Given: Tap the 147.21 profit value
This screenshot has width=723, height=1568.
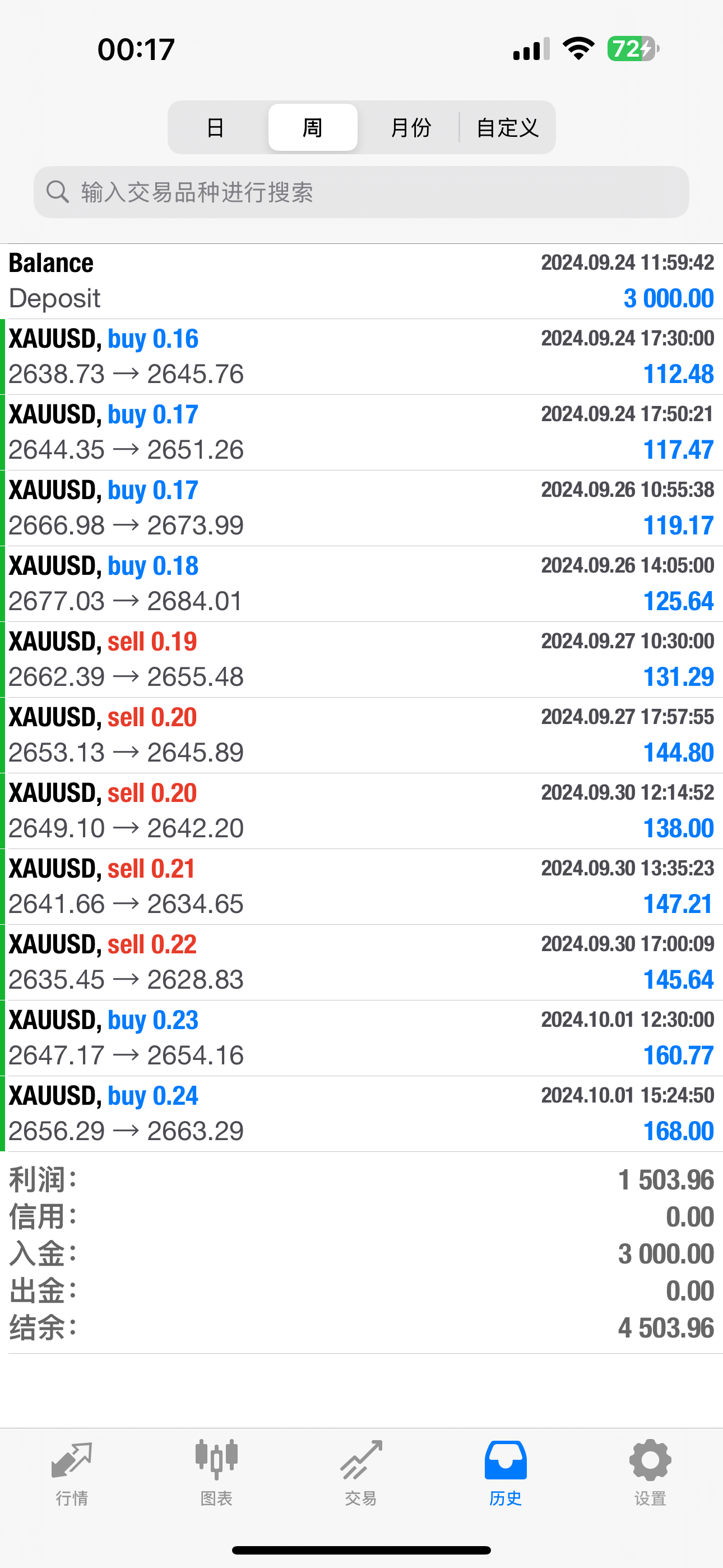Looking at the screenshot, I should pyautogui.click(x=679, y=905).
